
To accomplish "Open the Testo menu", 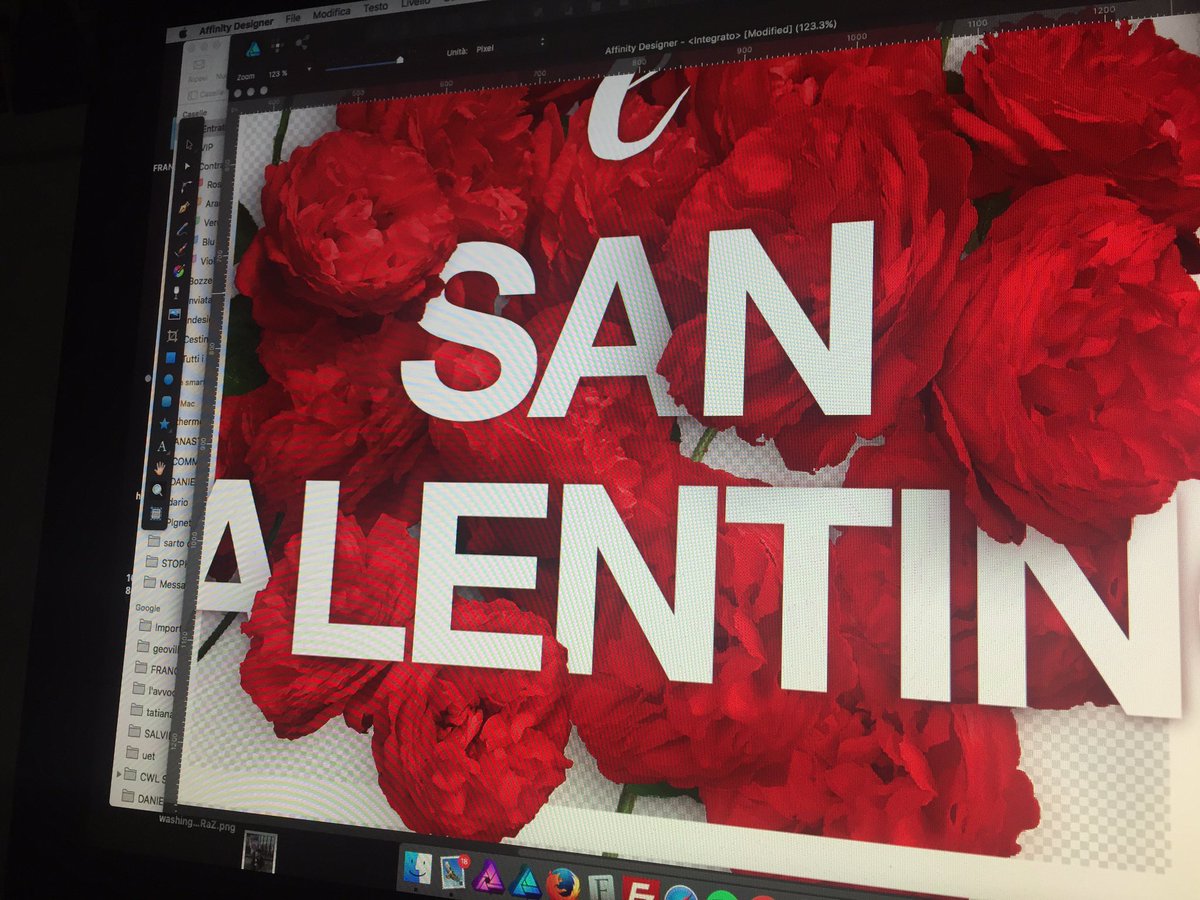I will click(376, 7).
